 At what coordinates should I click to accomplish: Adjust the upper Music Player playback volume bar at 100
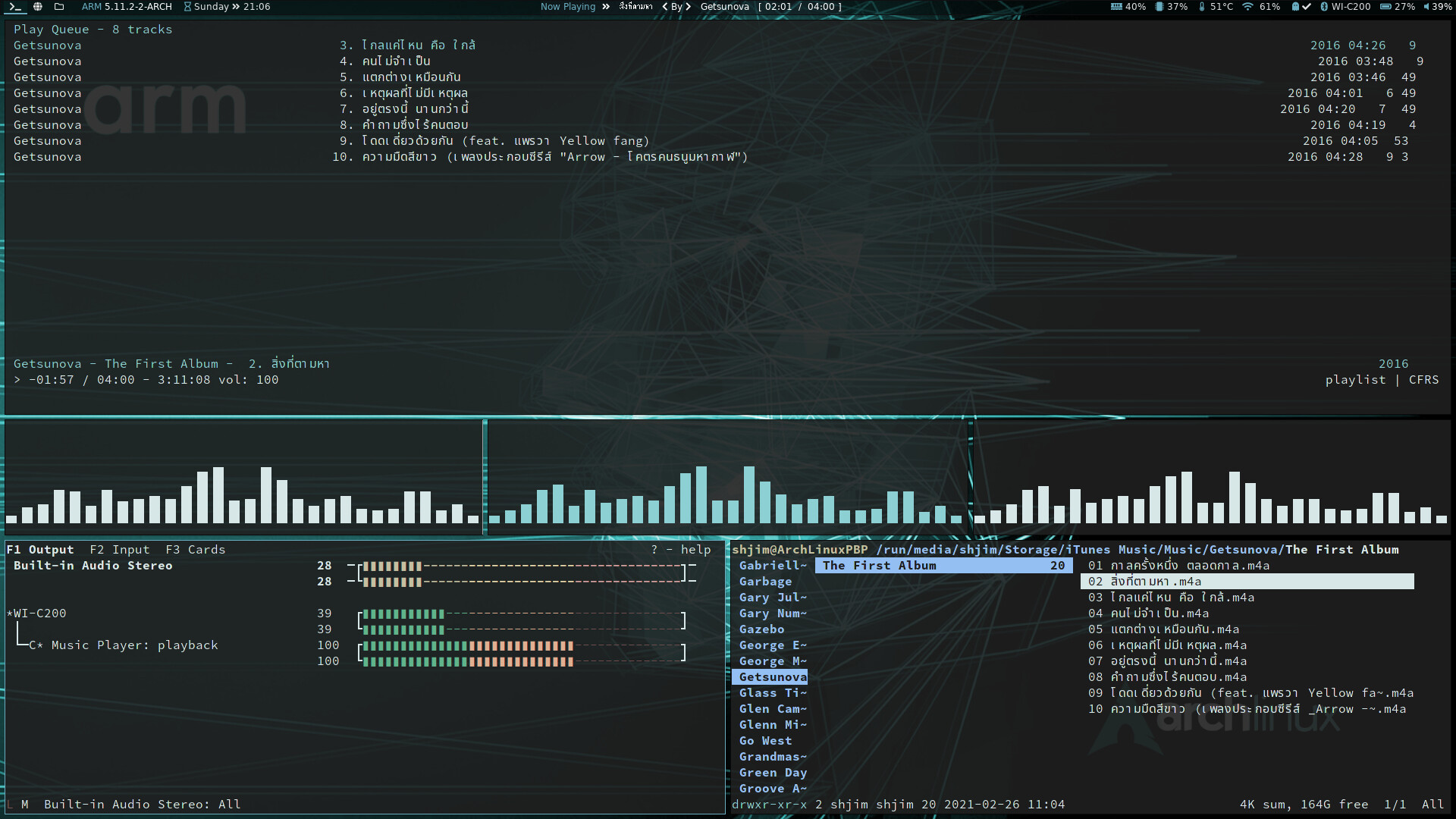[x=522, y=645]
